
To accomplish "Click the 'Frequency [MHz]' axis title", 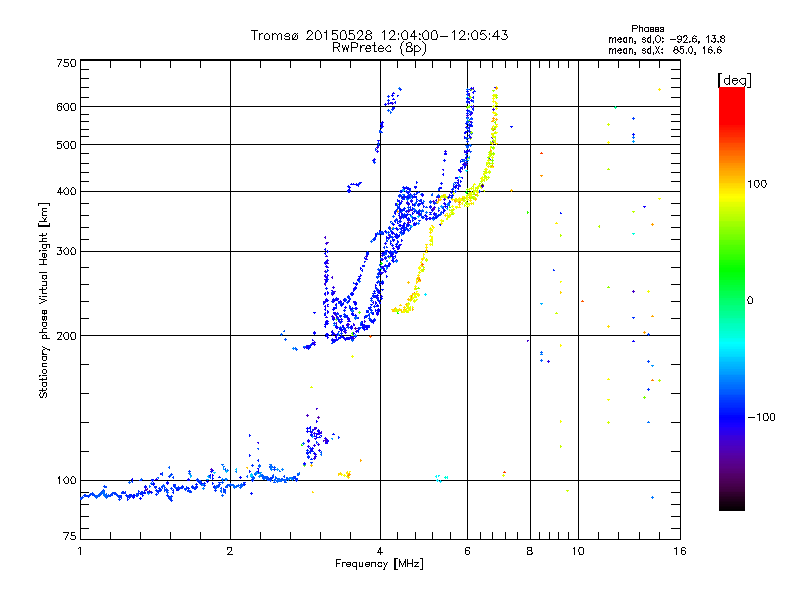I will (379, 564).
